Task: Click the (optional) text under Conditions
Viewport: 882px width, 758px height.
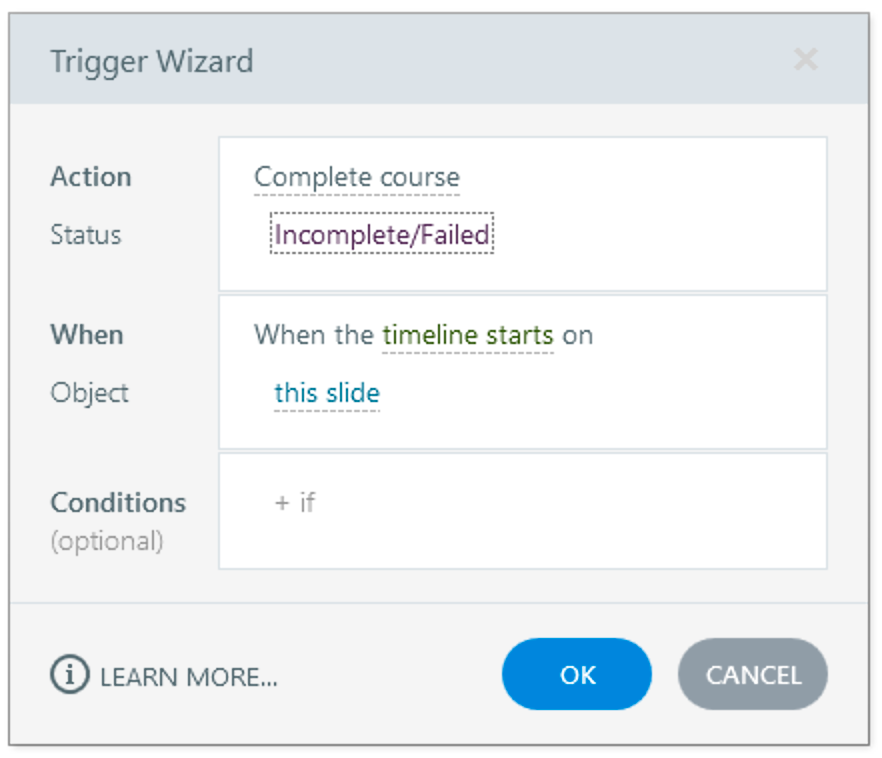Action: click(x=106, y=541)
